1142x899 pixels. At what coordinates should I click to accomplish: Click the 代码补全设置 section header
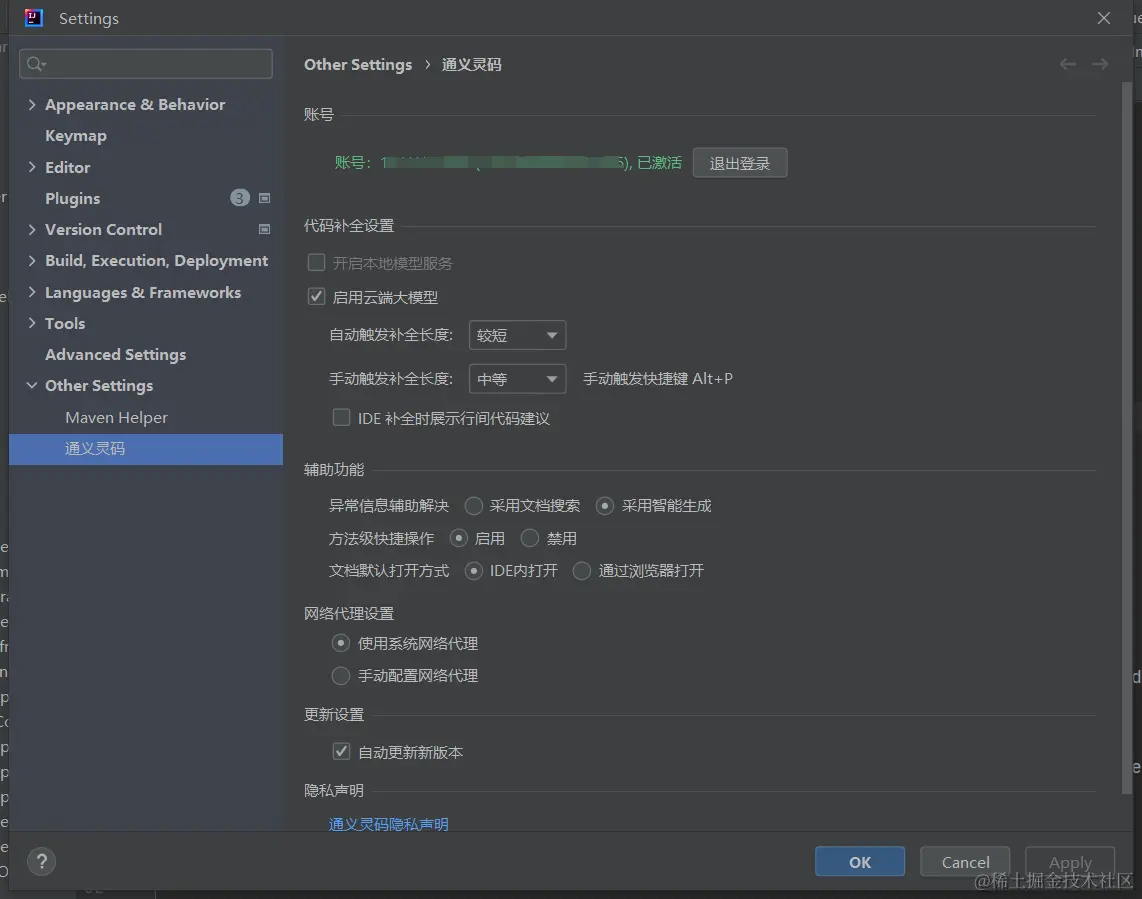click(x=349, y=226)
